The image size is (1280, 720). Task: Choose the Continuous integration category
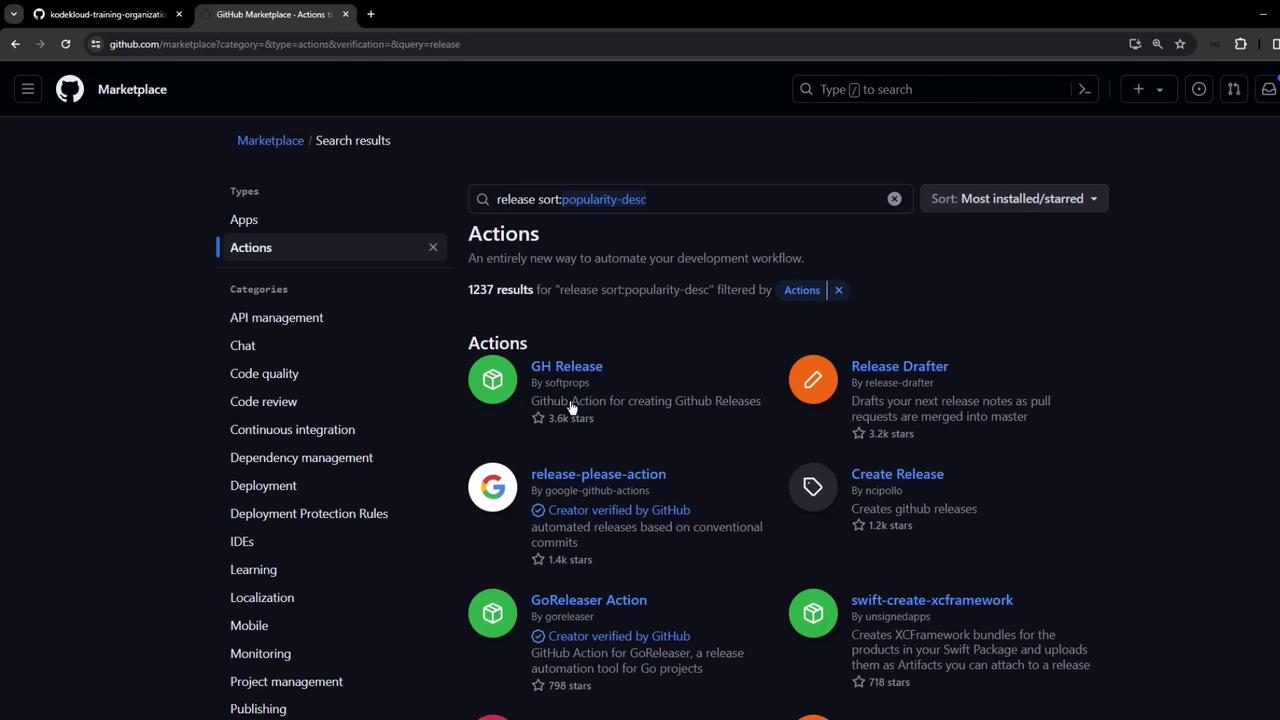click(292, 429)
